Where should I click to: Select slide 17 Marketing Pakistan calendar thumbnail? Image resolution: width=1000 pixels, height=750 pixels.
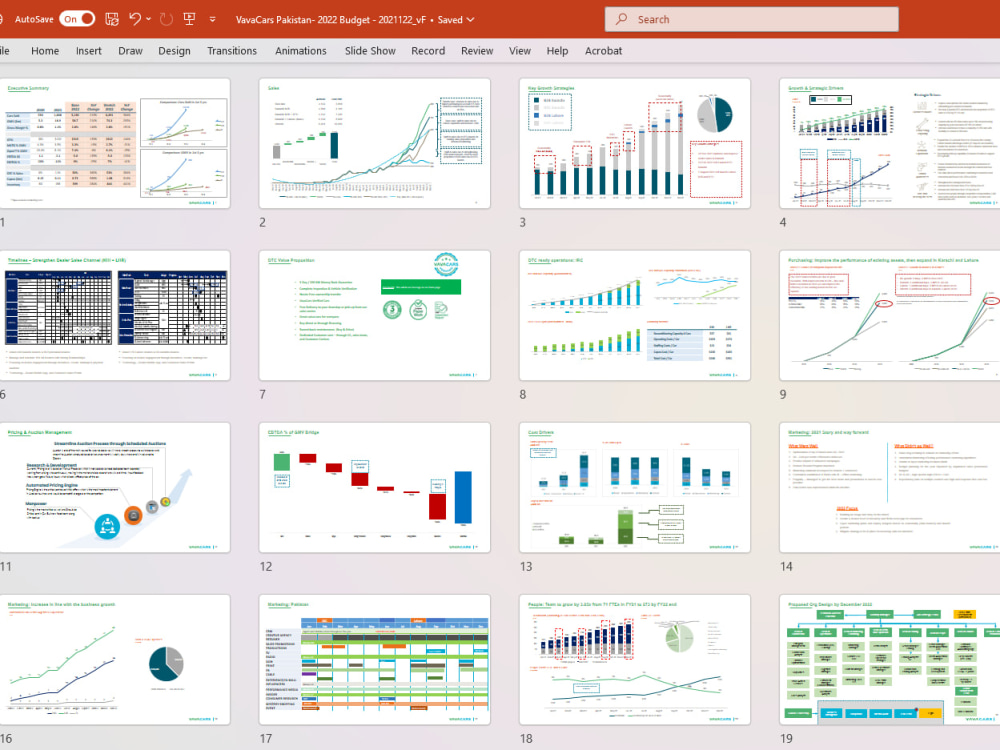pos(374,660)
